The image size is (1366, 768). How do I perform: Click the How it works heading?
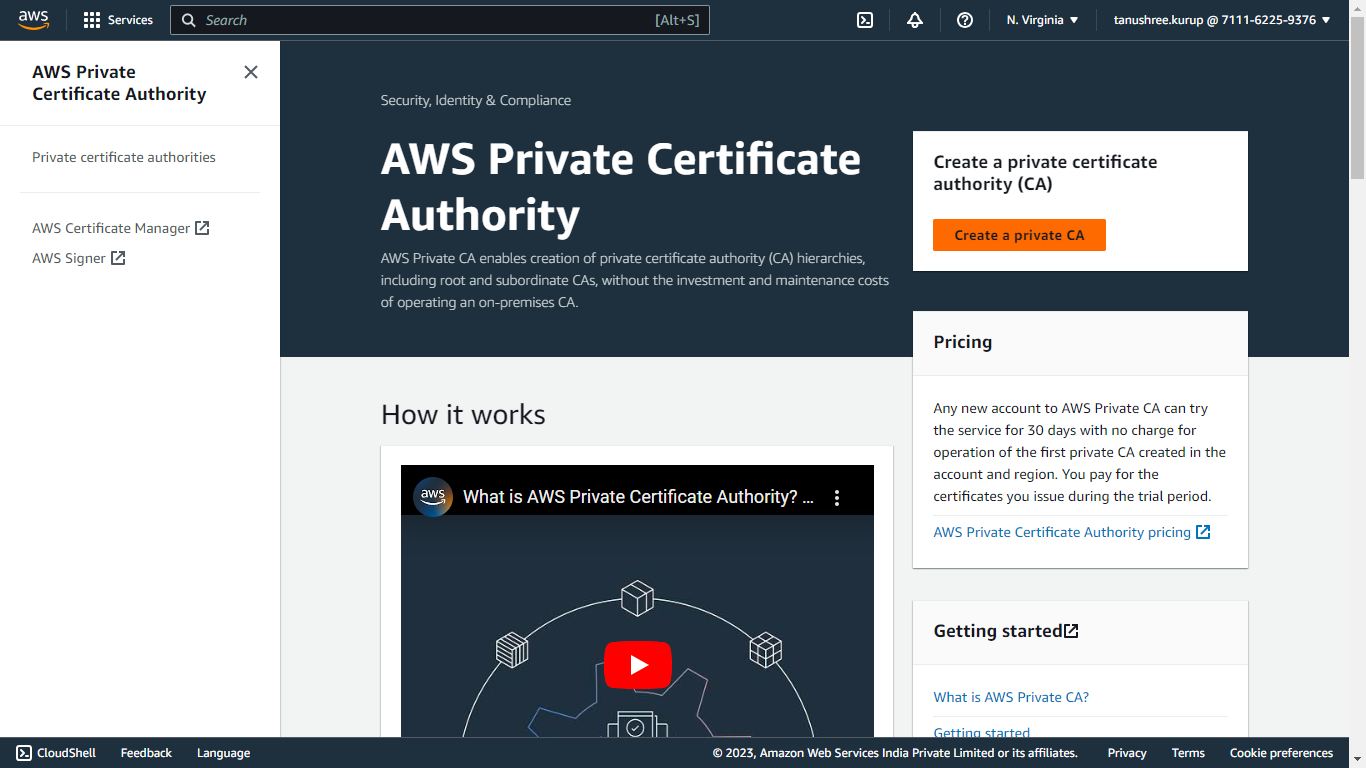pos(463,414)
